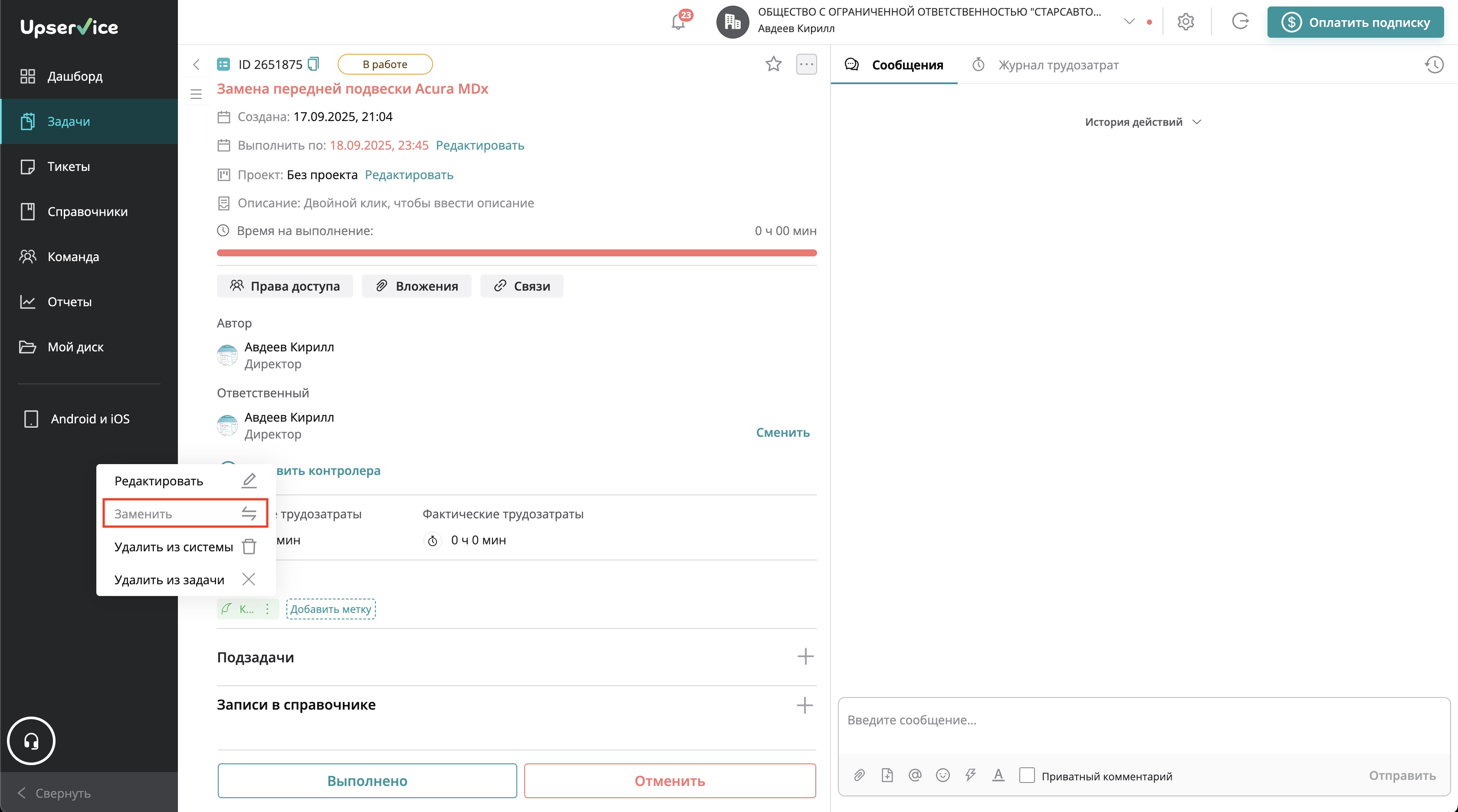1458x812 pixels.
Task: Collapse sidebar with Свернуть
Action: 89,793
